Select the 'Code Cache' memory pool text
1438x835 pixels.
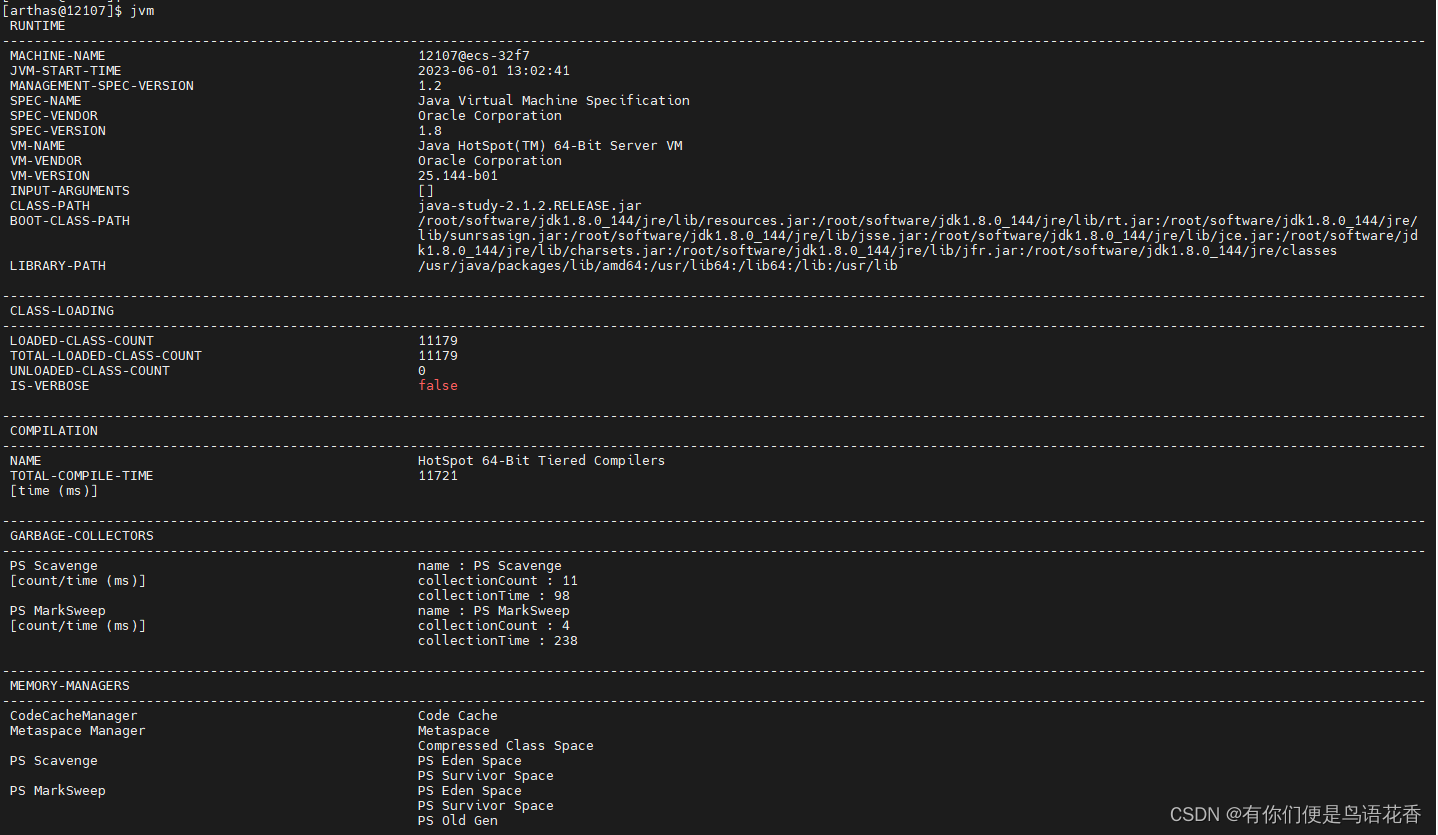point(458,716)
